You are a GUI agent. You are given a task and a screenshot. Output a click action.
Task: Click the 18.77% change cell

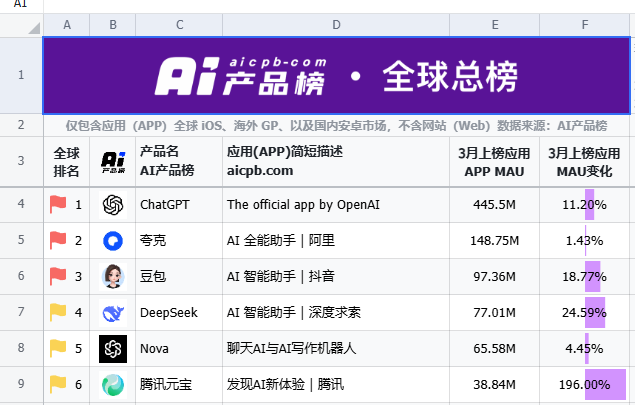point(584,277)
